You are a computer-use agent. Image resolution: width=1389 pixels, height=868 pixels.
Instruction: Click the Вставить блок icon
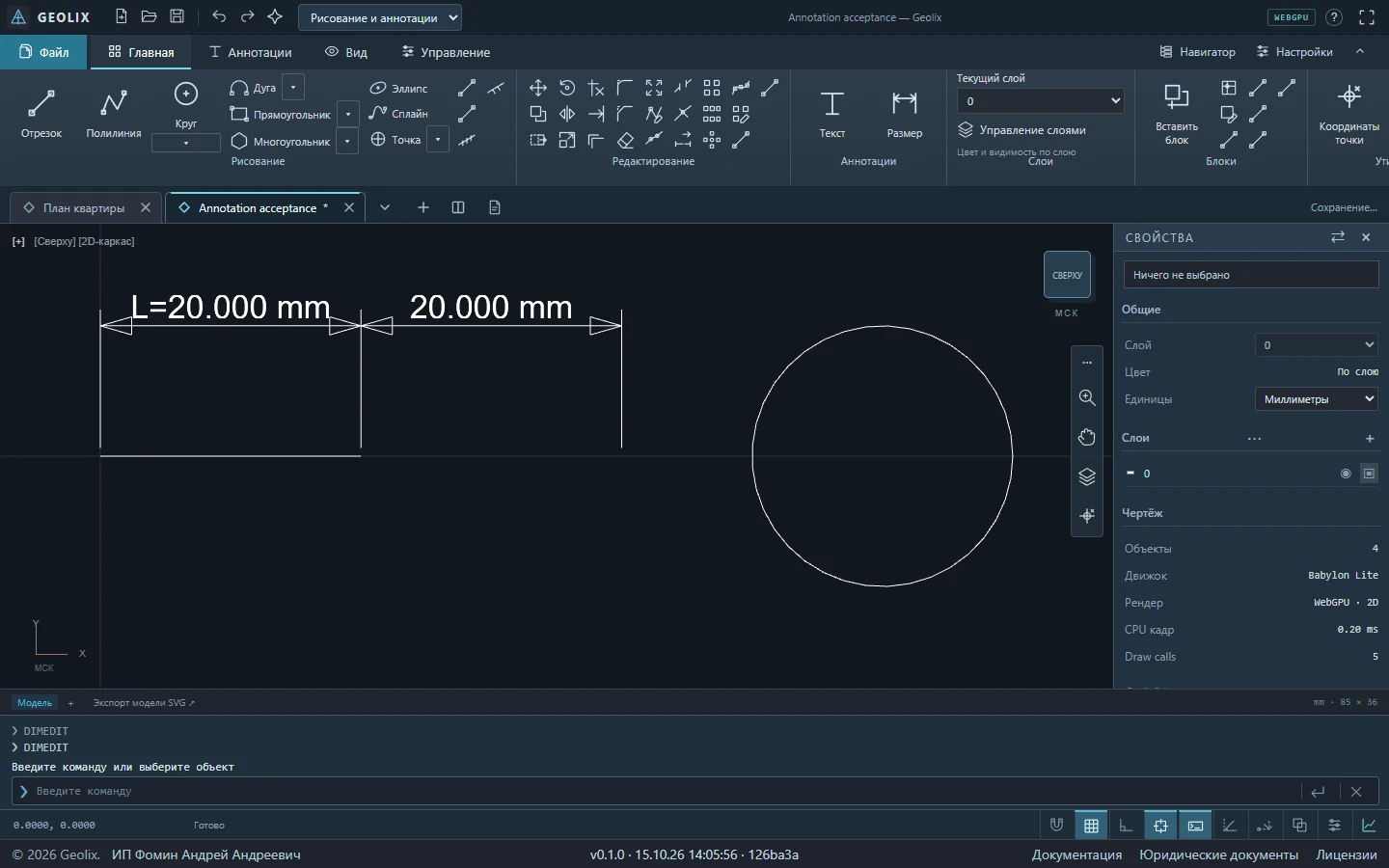pos(1177,114)
